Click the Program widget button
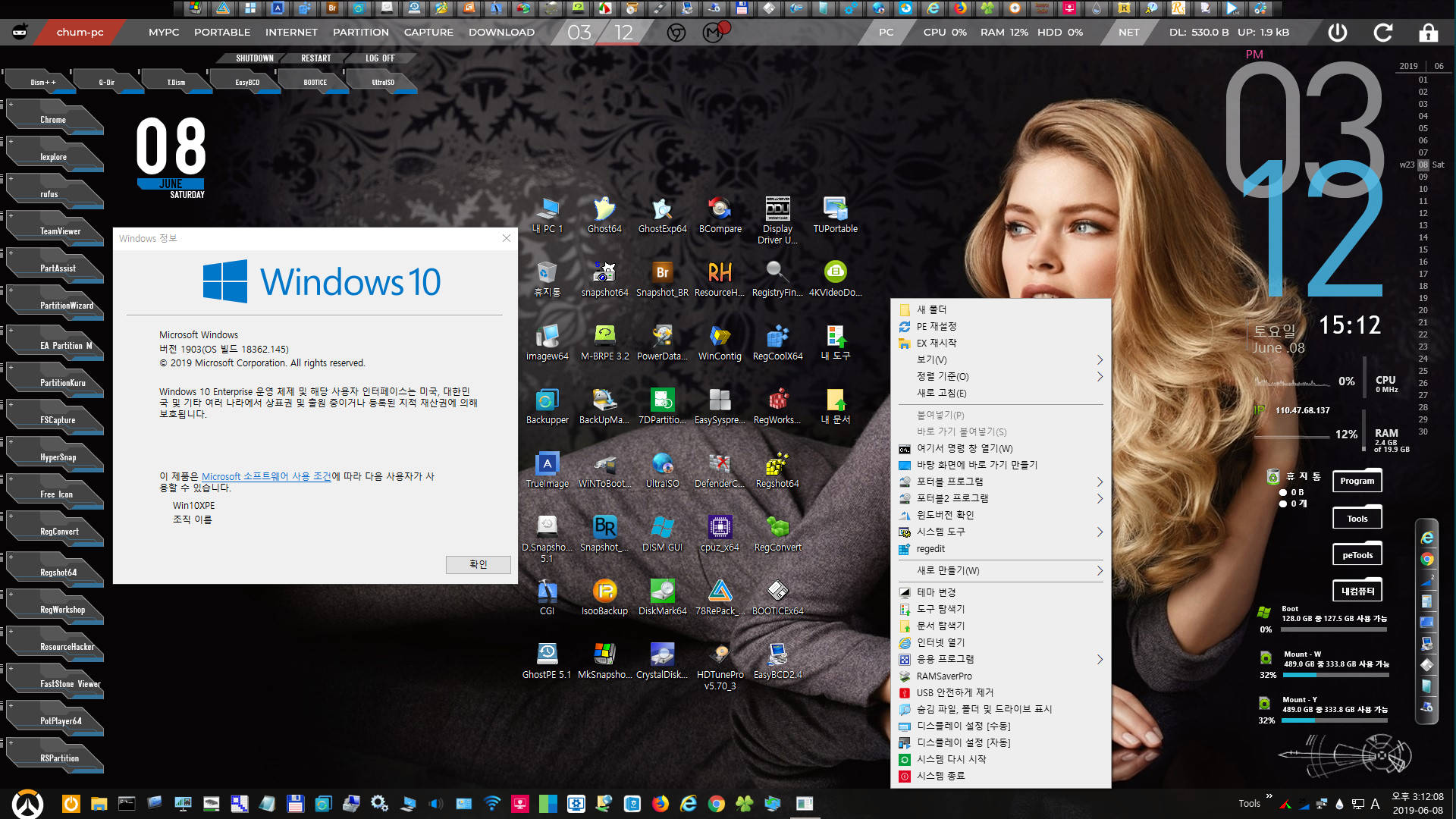This screenshot has width=1456, height=819. pyautogui.click(x=1357, y=481)
